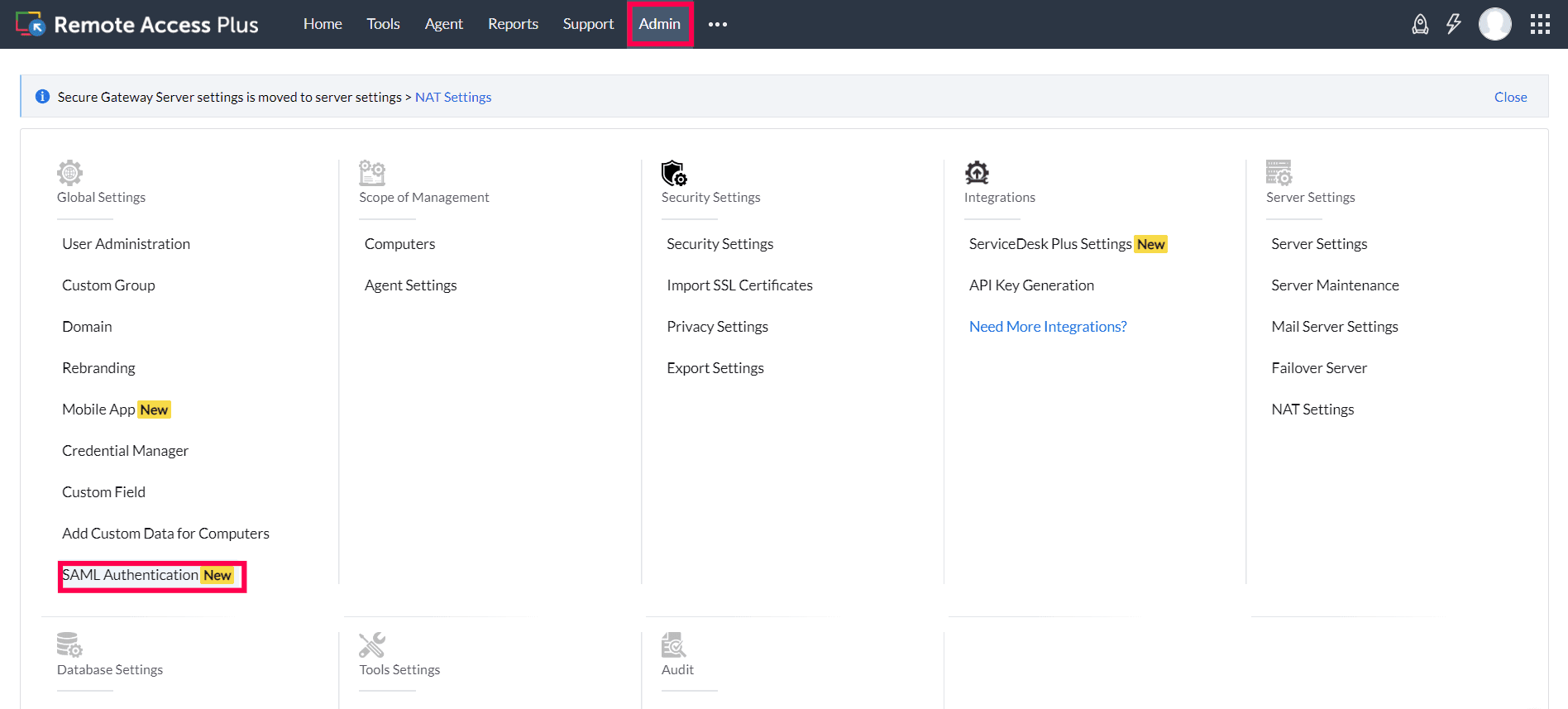This screenshot has height=709, width=1568.
Task: Go to API Key Generation
Action: (1031, 285)
